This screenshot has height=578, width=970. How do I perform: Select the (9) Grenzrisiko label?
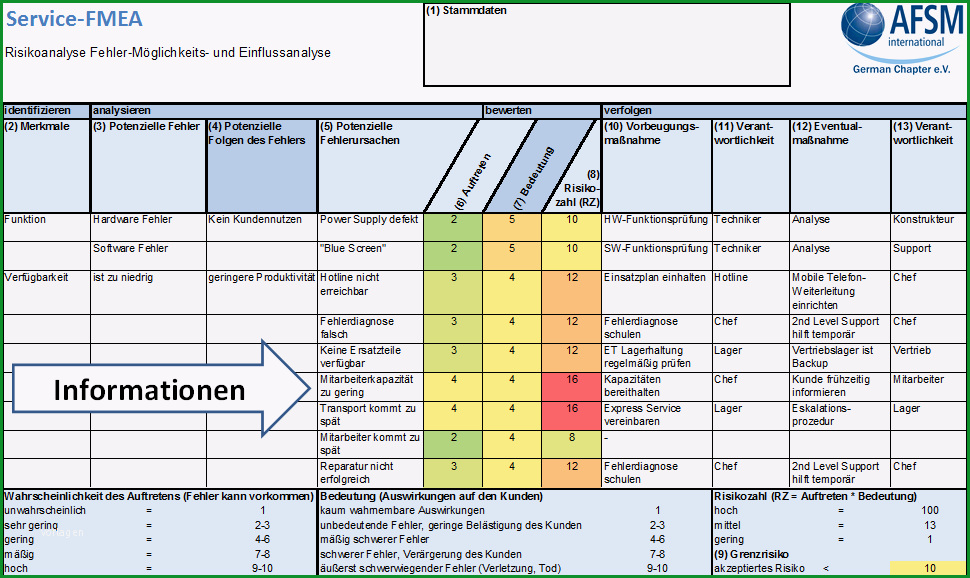coord(752,554)
